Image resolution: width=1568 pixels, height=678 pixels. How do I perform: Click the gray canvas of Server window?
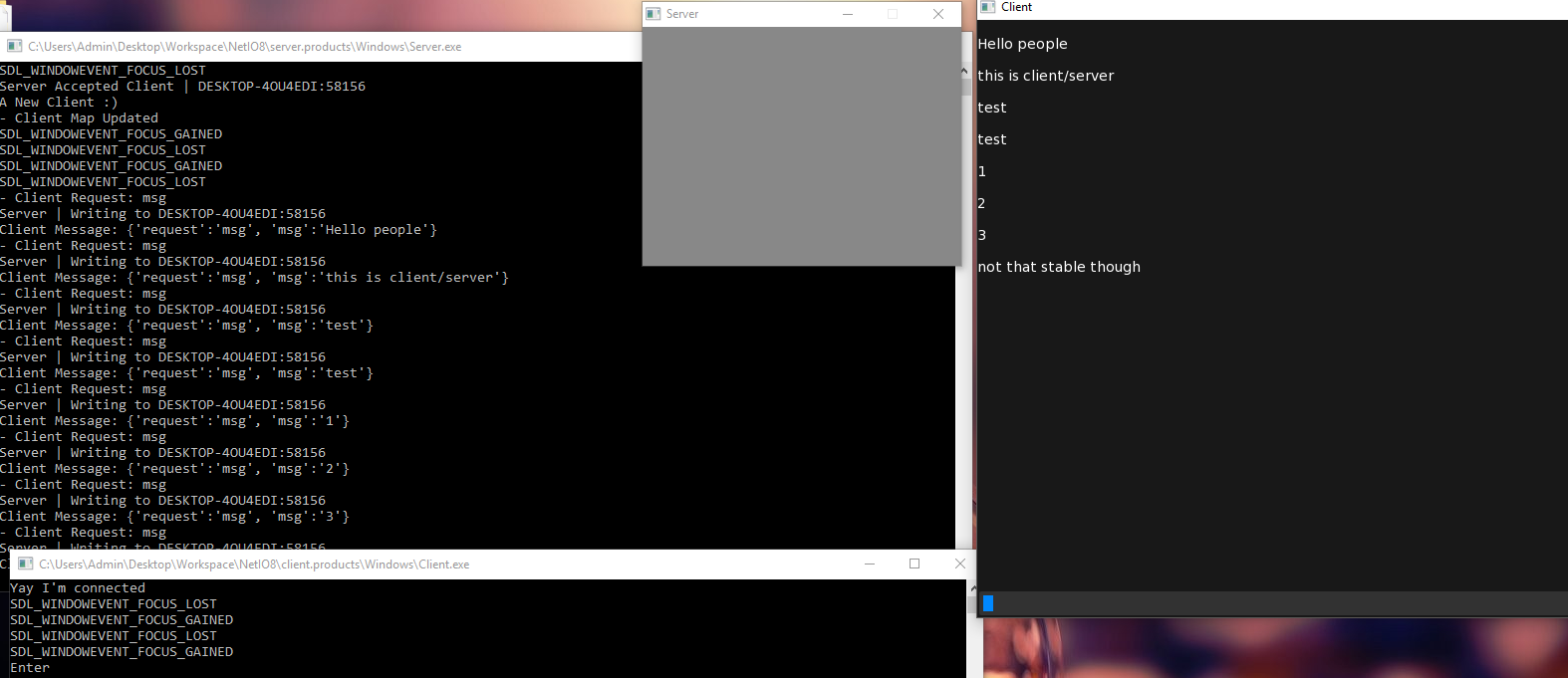coord(802,146)
